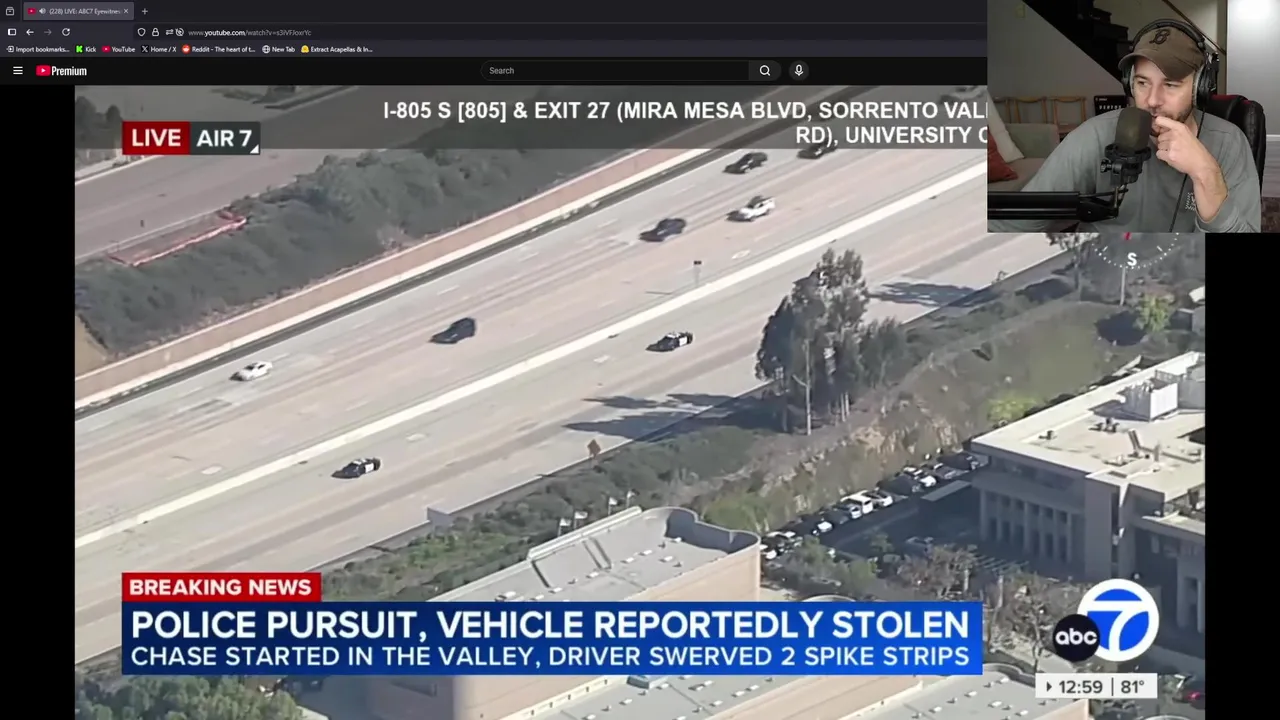The image size is (1280, 720).
Task: Click into the YouTube search field
Action: coord(615,70)
